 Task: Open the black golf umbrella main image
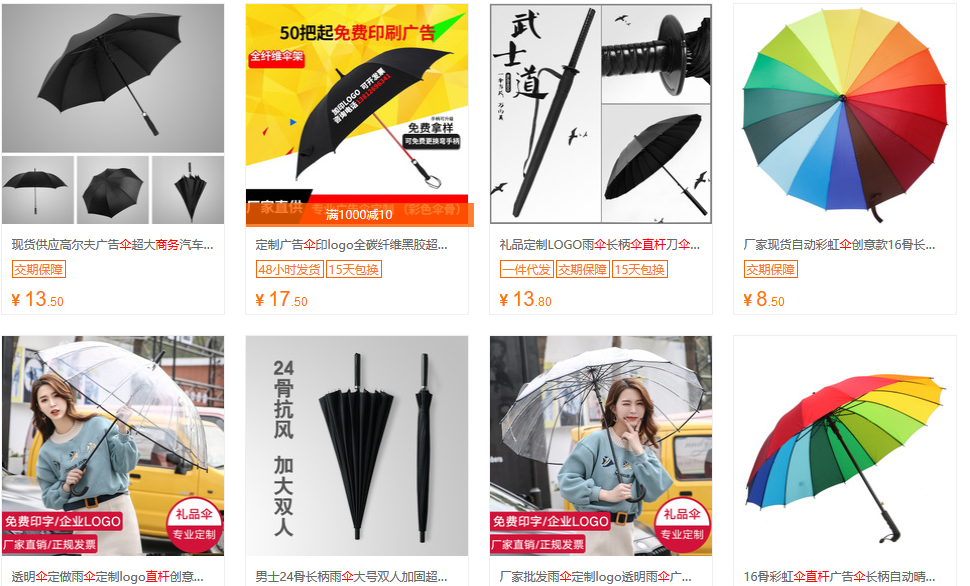pyautogui.click(x=113, y=79)
